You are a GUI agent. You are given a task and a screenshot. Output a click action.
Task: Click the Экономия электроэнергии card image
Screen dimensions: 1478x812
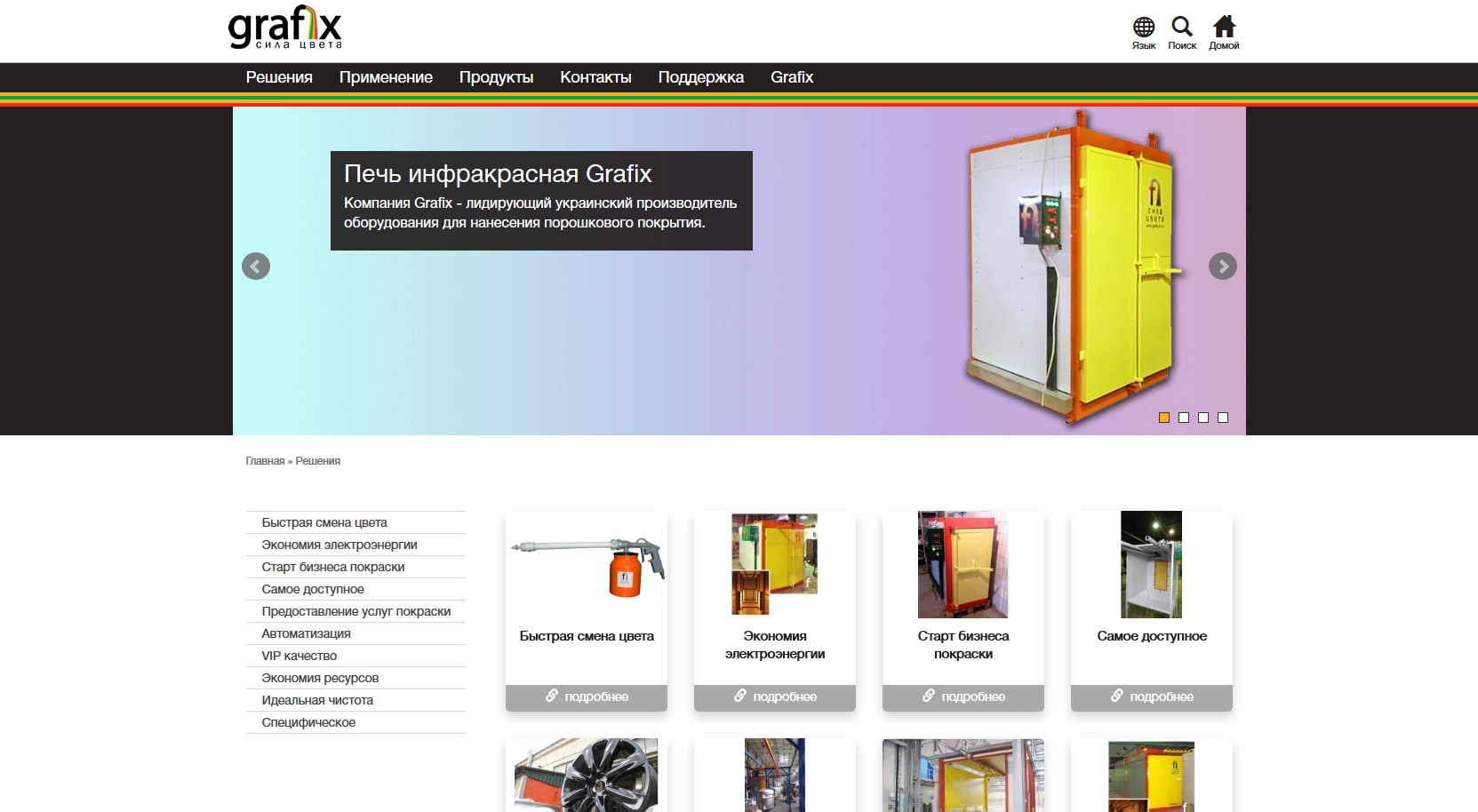tap(775, 564)
